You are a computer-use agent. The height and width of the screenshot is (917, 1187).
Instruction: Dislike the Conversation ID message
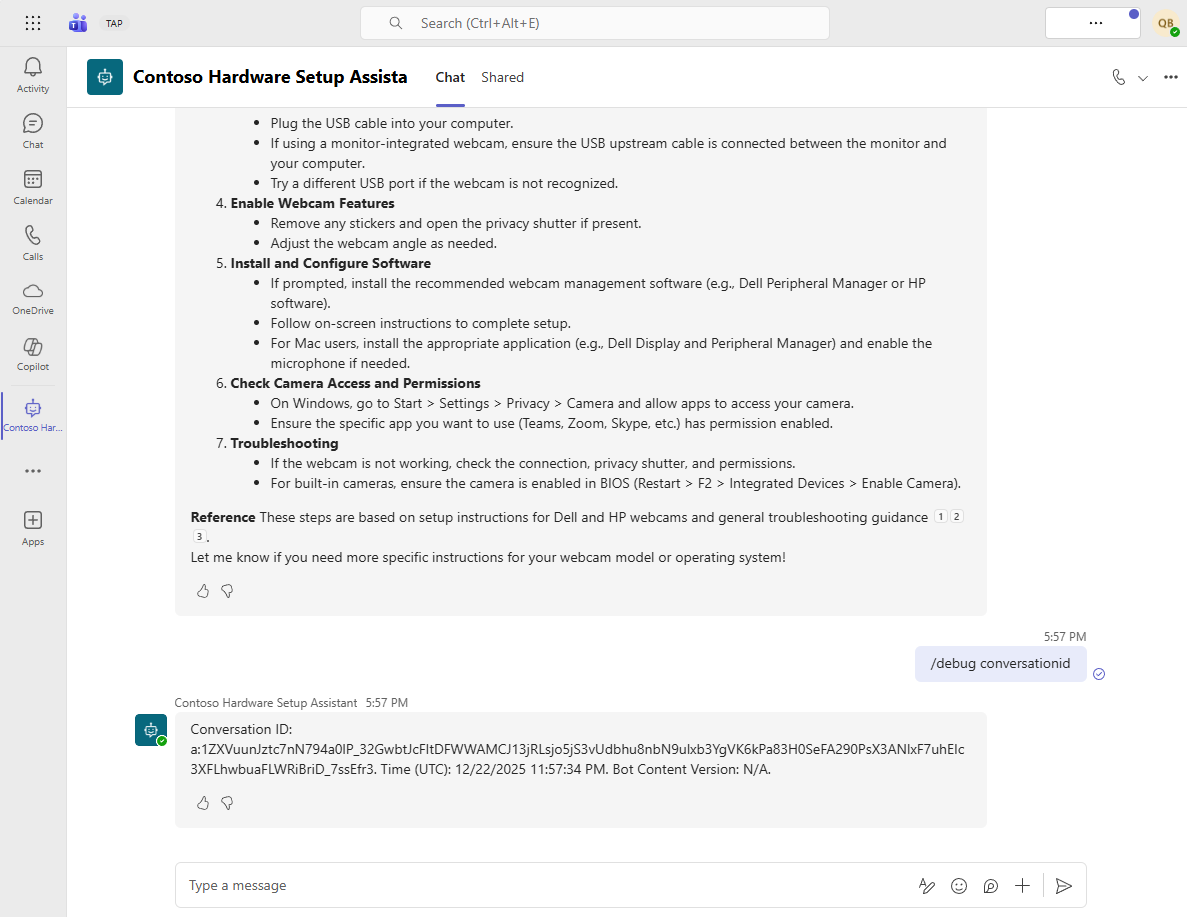tap(227, 803)
